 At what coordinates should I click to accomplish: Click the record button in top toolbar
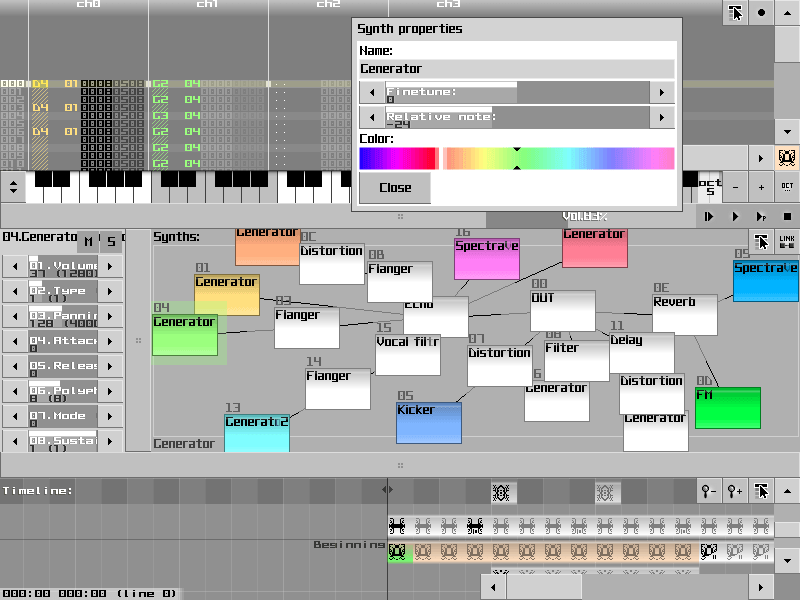click(x=762, y=13)
